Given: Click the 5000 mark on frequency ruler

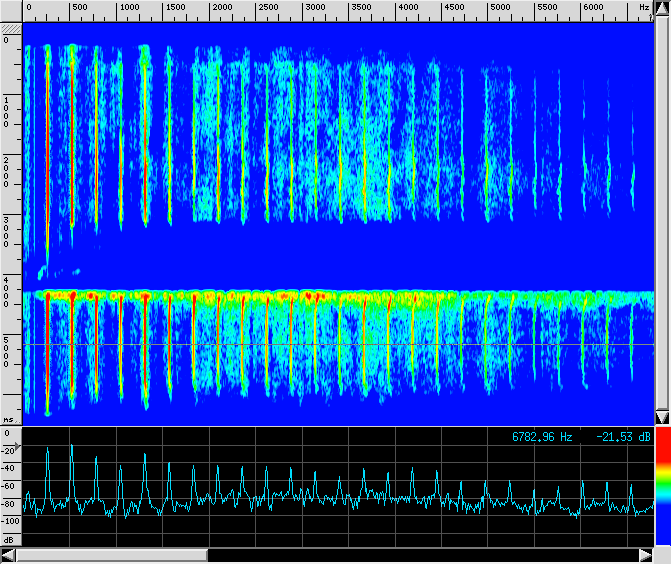Looking at the screenshot, I should (x=499, y=7).
